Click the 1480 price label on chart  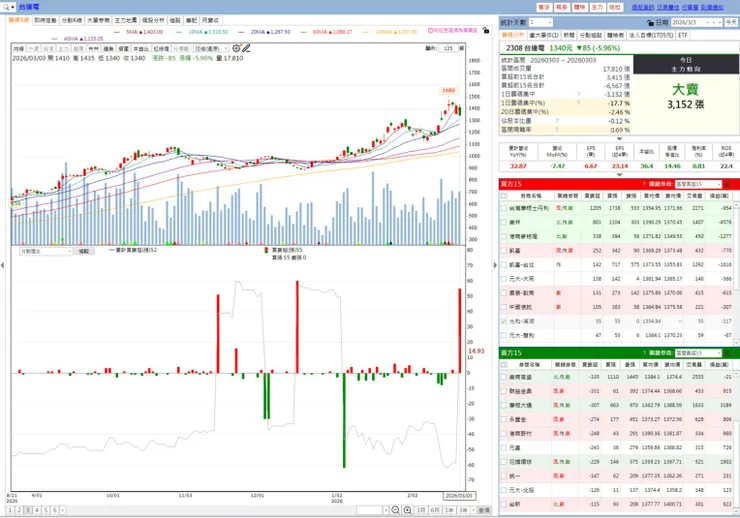(x=448, y=91)
